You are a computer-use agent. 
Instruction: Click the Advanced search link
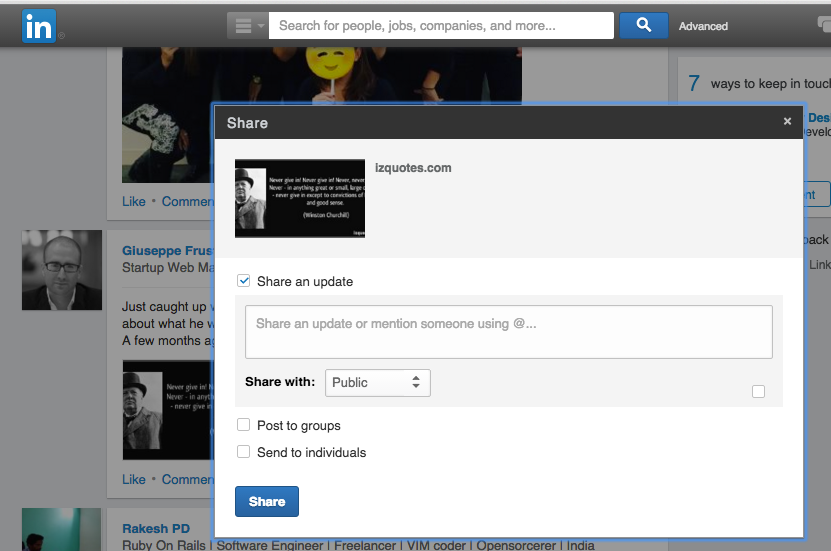[703, 26]
